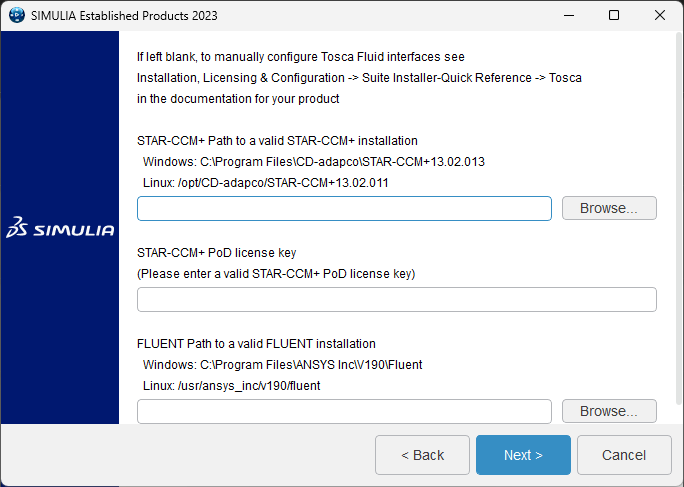Click the Linux /usr/ansys_inc/v190/fluent example path
The width and height of the screenshot is (684, 487).
232,386
